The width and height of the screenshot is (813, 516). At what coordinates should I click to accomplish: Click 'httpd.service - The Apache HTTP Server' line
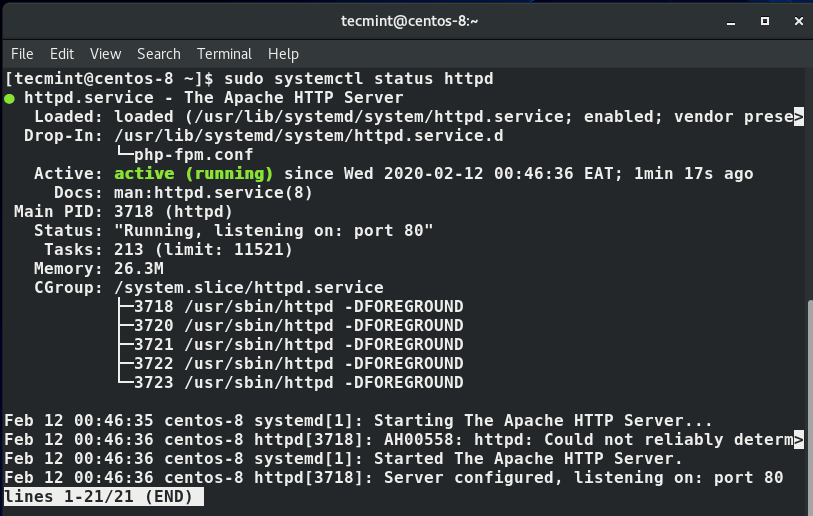214,98
